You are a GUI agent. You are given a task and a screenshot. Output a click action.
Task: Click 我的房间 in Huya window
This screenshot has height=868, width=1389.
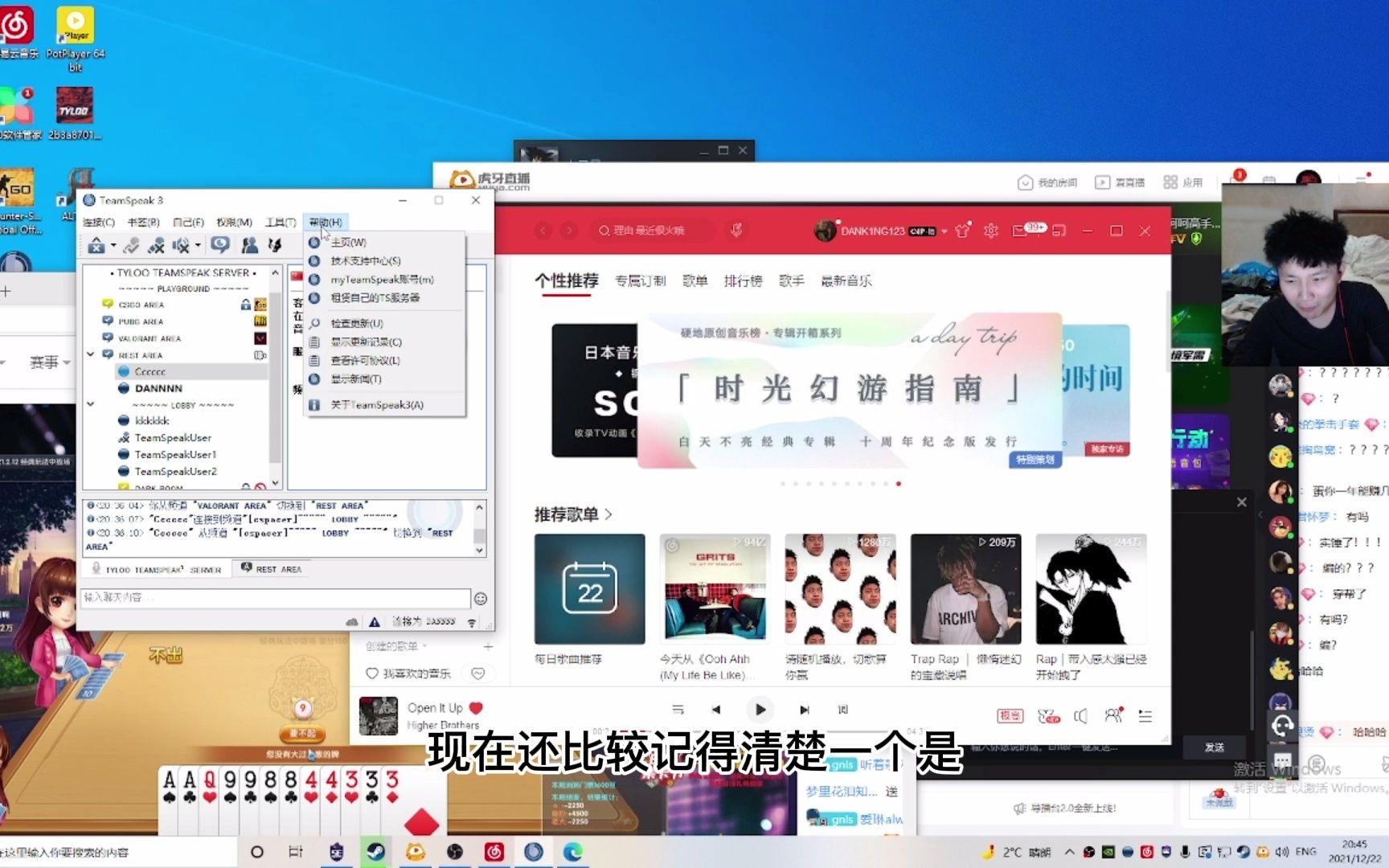point(1047,183)
